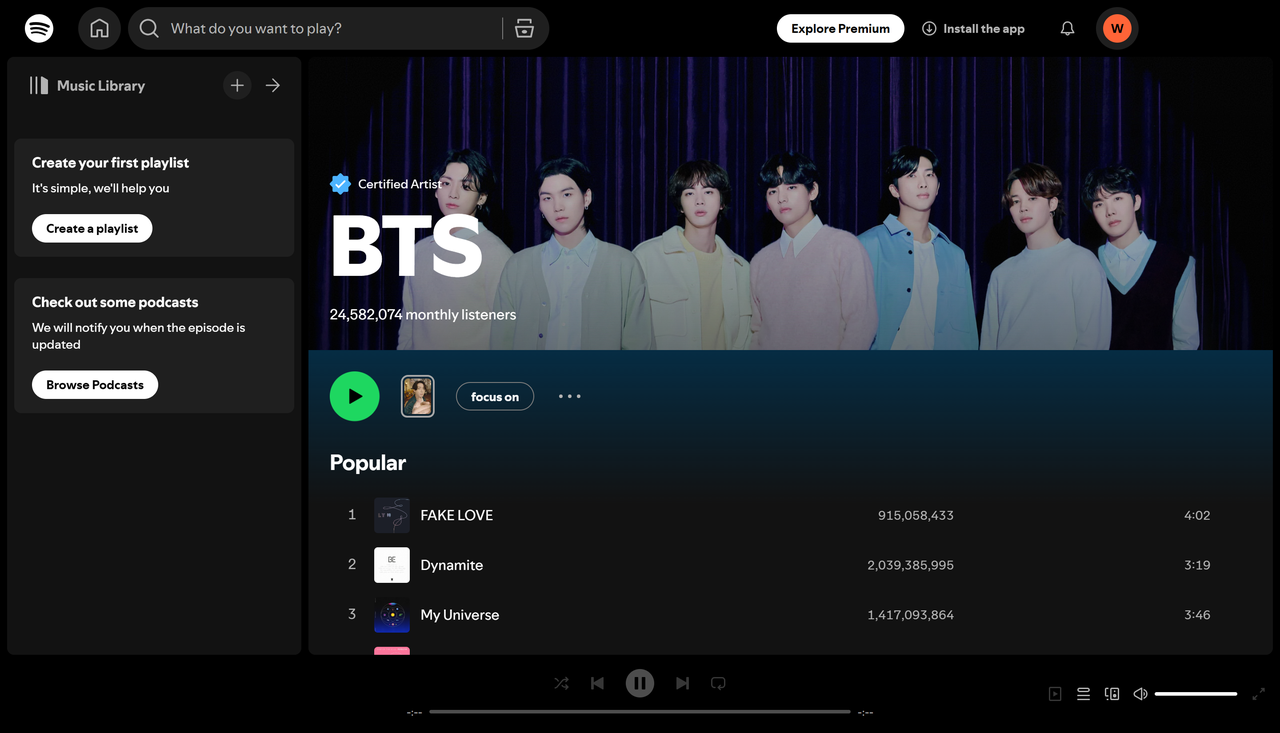Viewport: 1280px width, 733px height.
Task: Skip to the next track
Action: 682,683
